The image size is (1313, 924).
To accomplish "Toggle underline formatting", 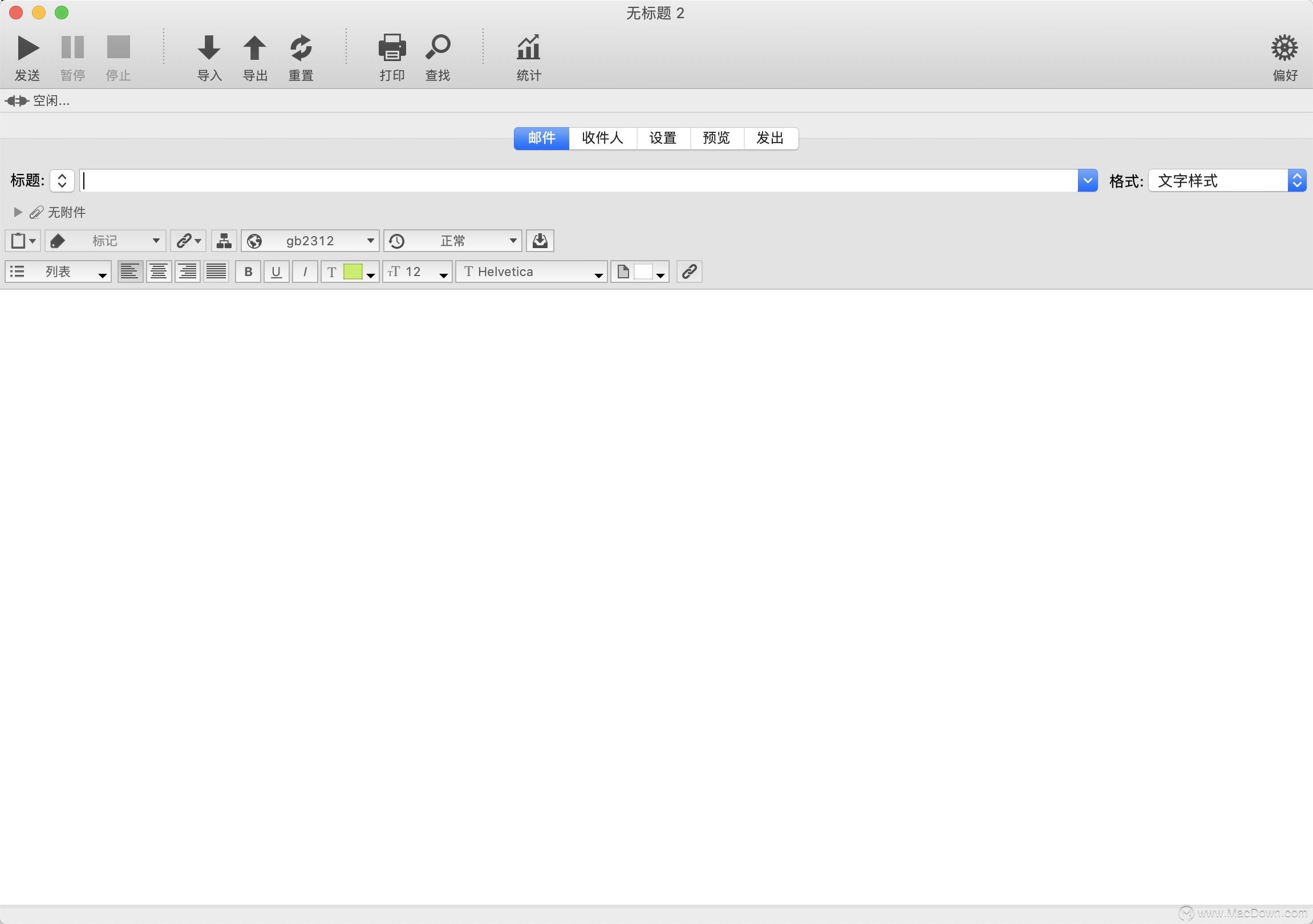I will tap(276, 271).
